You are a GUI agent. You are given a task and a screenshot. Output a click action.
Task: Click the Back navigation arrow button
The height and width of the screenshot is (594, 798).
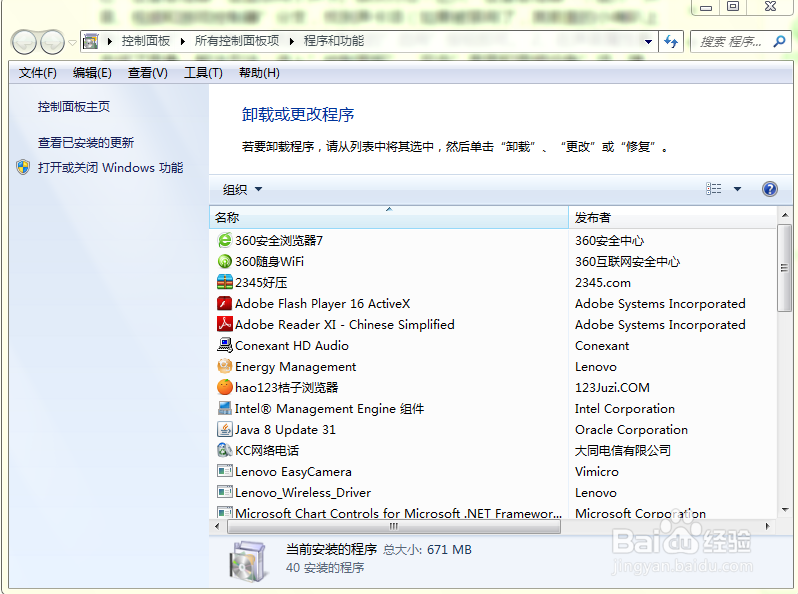pos(23,42)
